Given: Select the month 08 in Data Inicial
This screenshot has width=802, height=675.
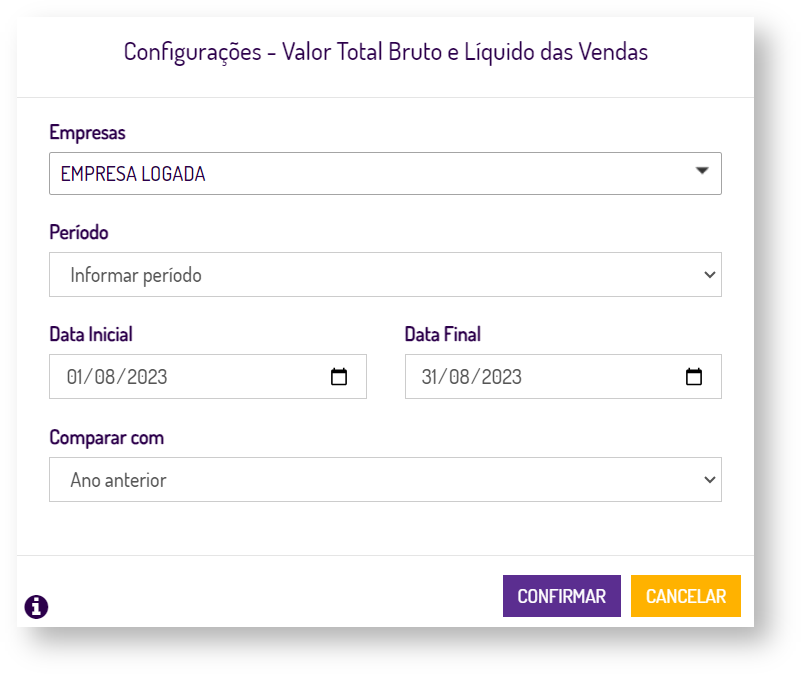Looking at the screenshot, I should (106, 377).
